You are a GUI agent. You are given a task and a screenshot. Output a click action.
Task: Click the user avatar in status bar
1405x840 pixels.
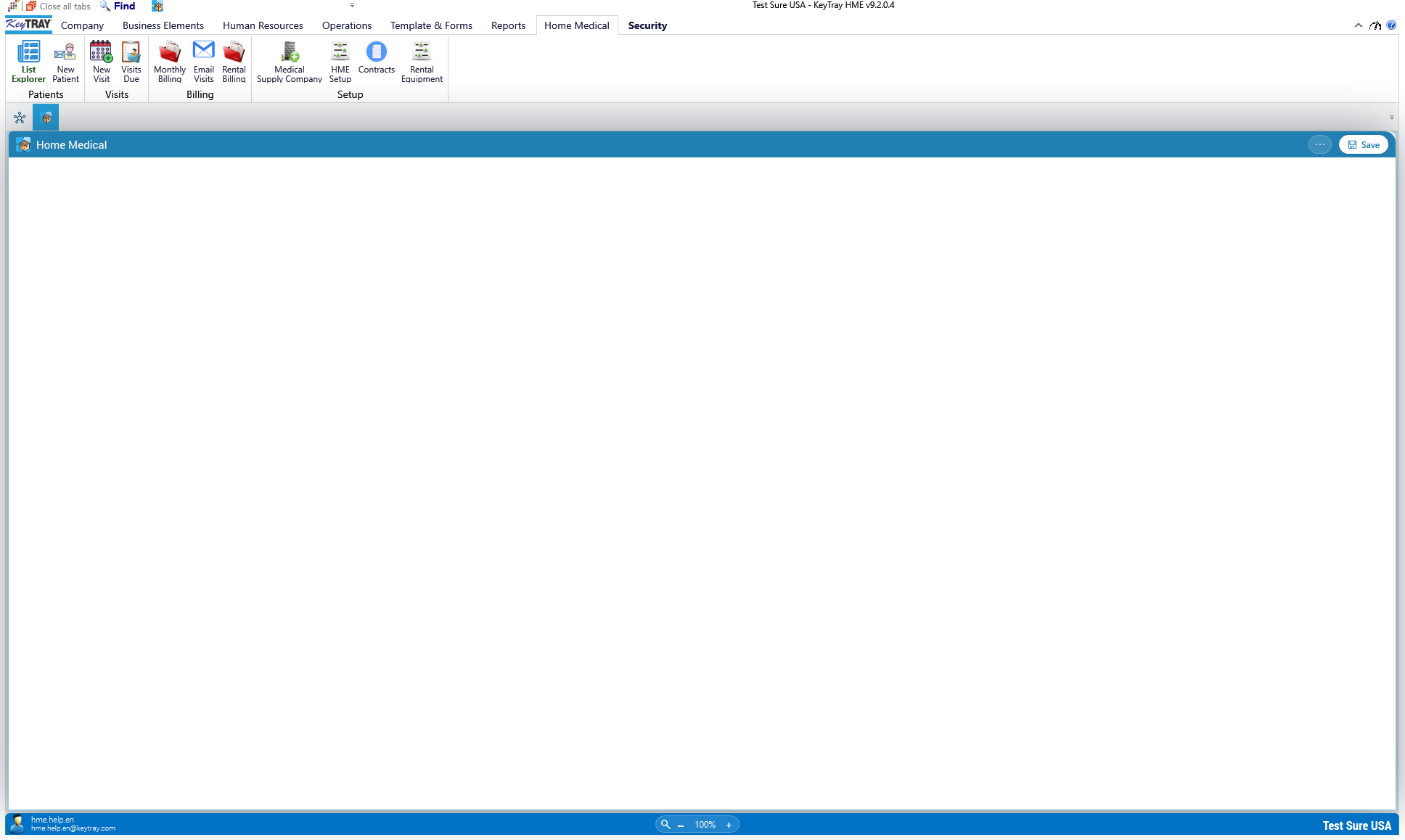point(17,824)
